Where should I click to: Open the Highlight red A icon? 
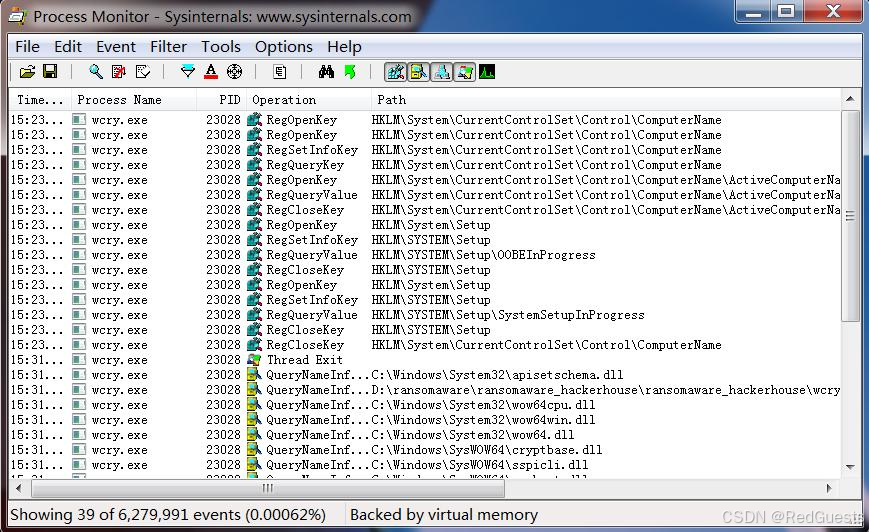click(211, 71)
